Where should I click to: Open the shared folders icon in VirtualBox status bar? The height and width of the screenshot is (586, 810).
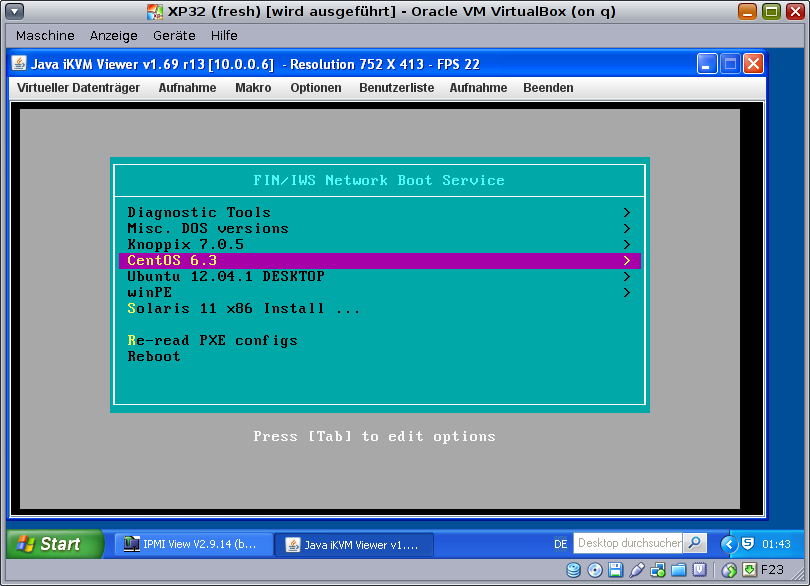(x=678, y=570)
